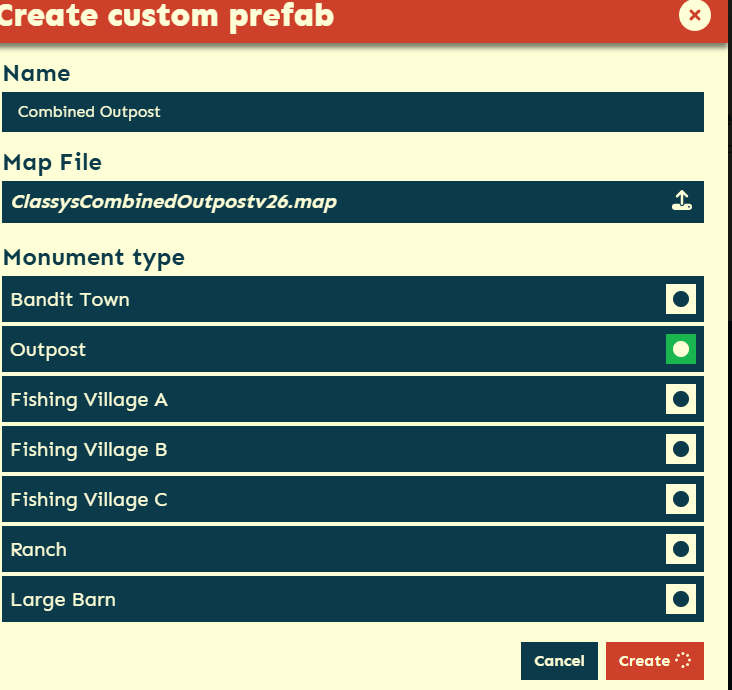The width and height of the screenshot is (732, 690).
Task: Choose the Large Barn radio button
Action: (681, 599)
